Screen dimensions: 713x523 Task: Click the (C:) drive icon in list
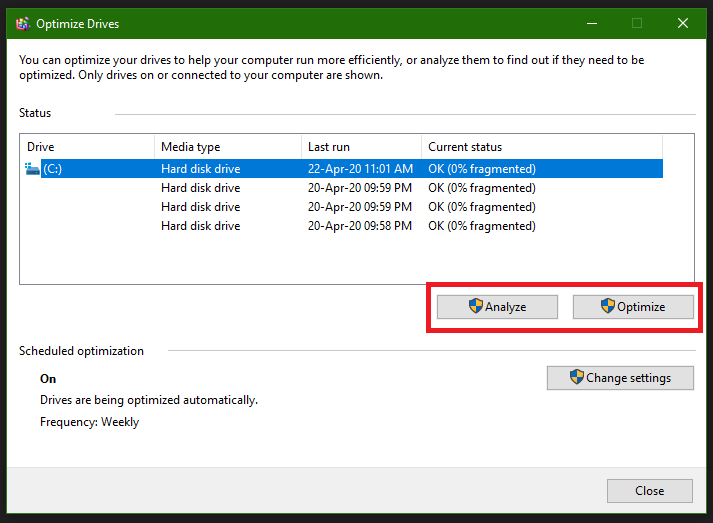(x=32, y=169)
